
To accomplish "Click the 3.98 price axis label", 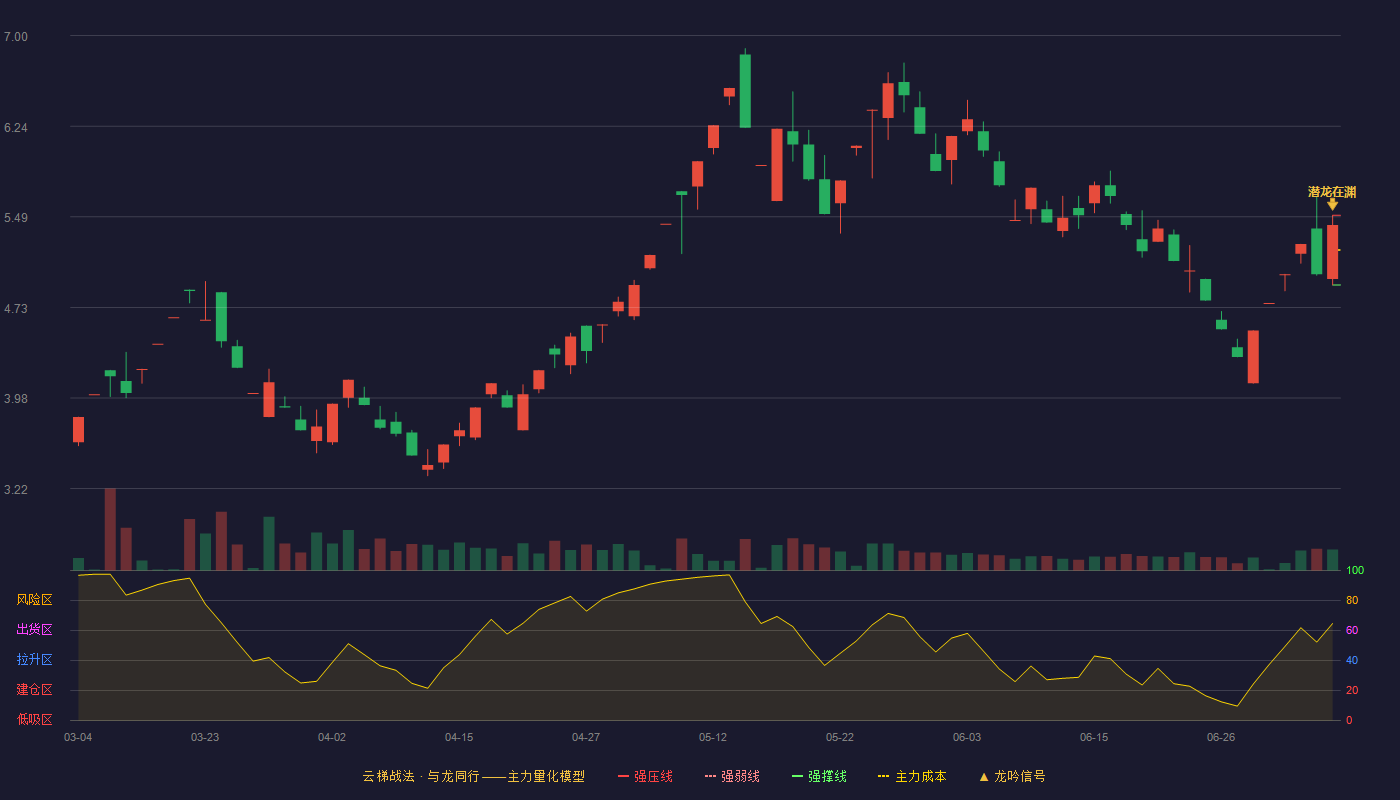I will click(16, 399).
